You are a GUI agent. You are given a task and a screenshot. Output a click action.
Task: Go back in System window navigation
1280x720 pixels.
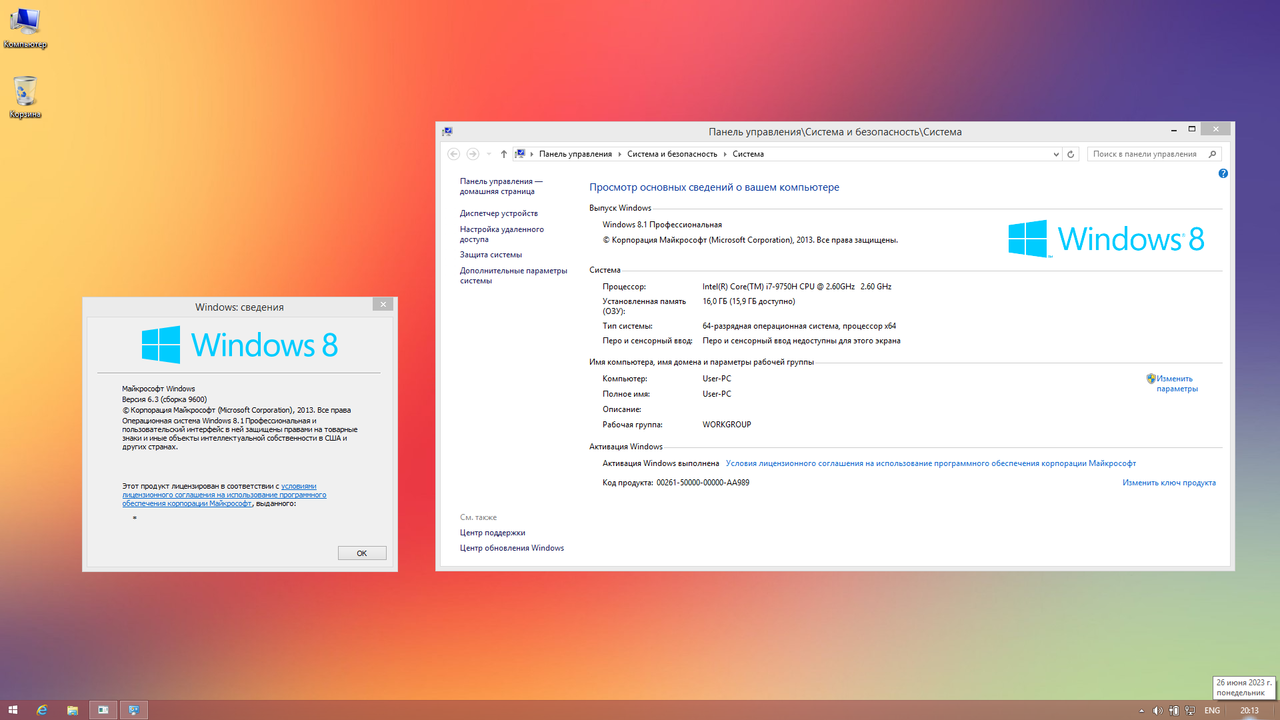tap(454, 154)
